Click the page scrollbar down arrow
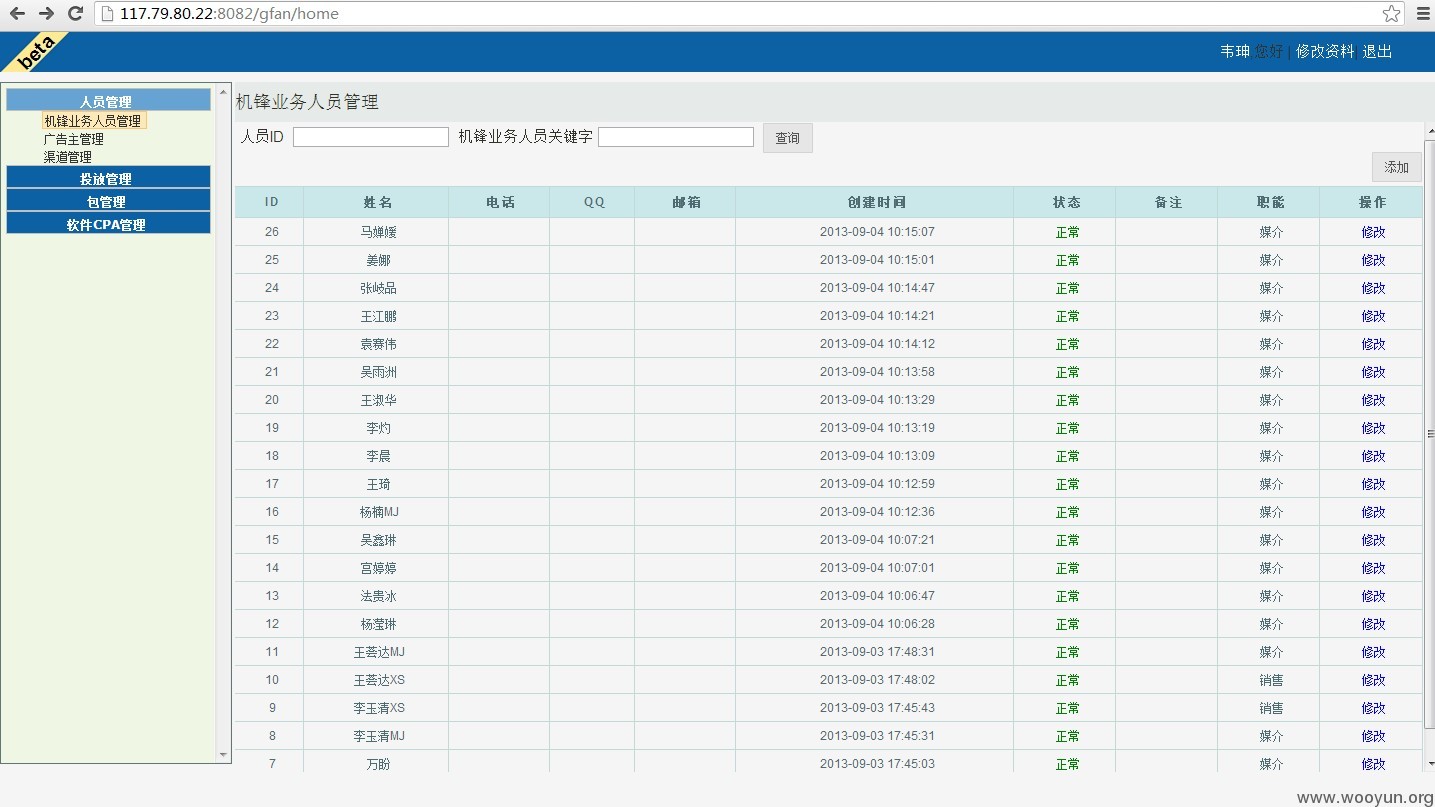The image size is (1435, 807). [x=1430, y=763]
